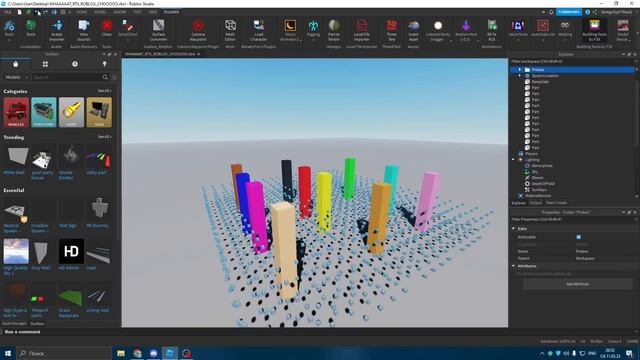Click the Add Attribute button
The width and height of the screenshot is (640, 360).
coord(578,284)
